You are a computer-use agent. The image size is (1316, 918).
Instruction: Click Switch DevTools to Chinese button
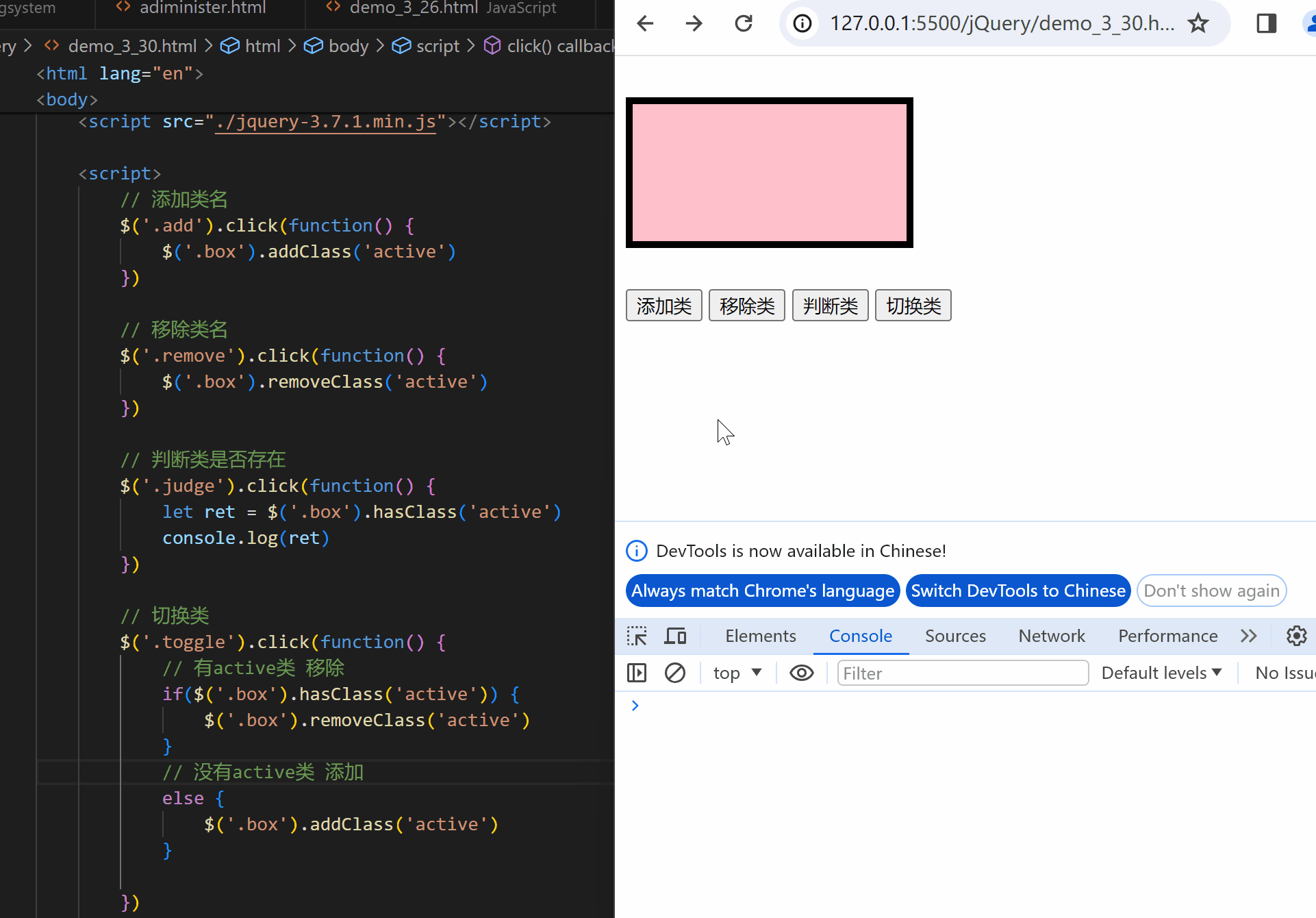click(x=1017, y=591)
